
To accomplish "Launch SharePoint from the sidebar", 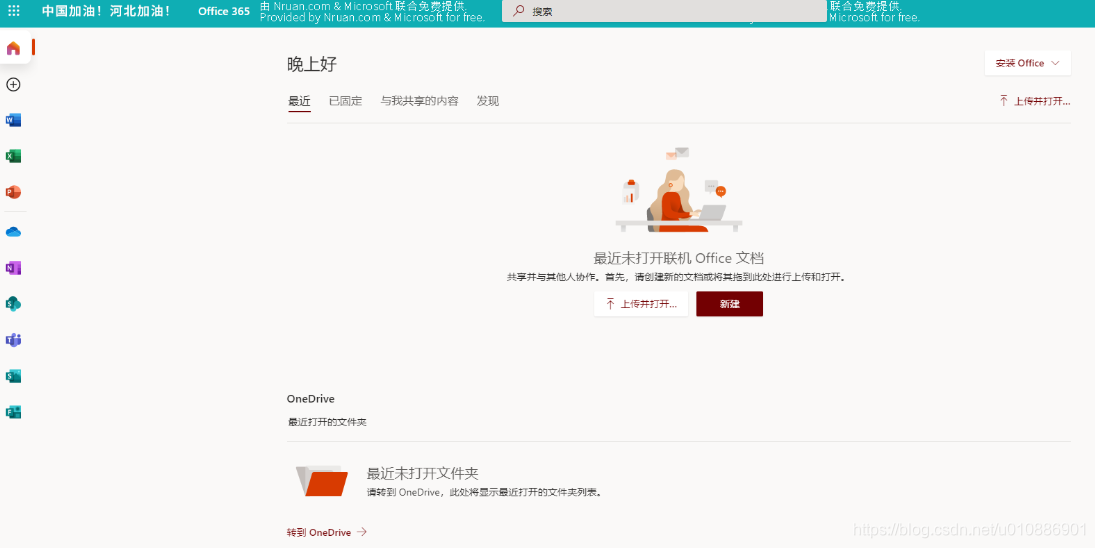I will point(13,304).
